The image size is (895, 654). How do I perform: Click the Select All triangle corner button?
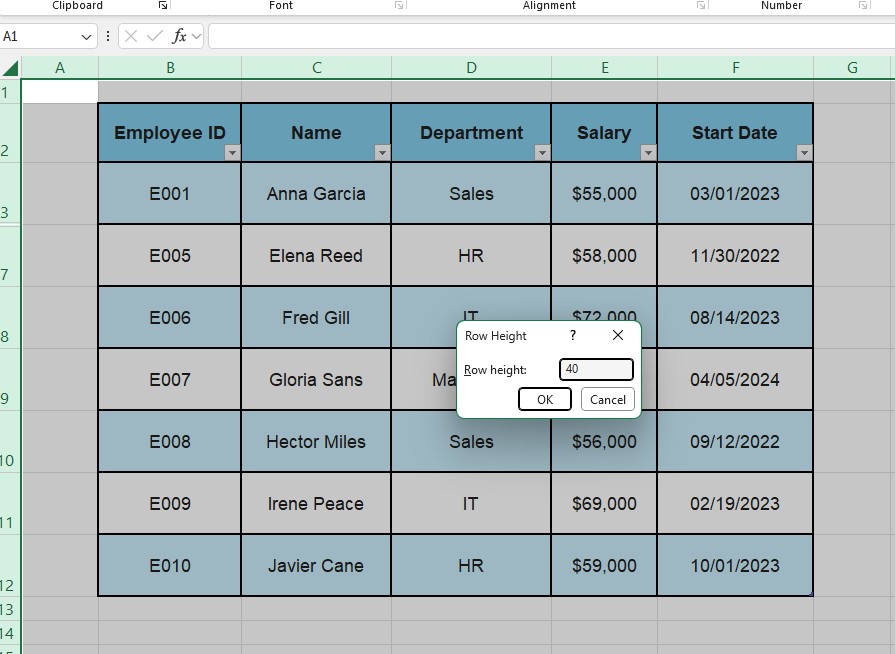coord(9,67)
